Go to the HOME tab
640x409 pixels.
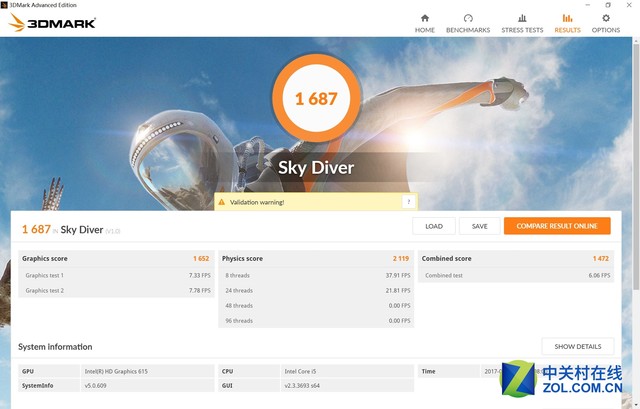pos(424,24)
